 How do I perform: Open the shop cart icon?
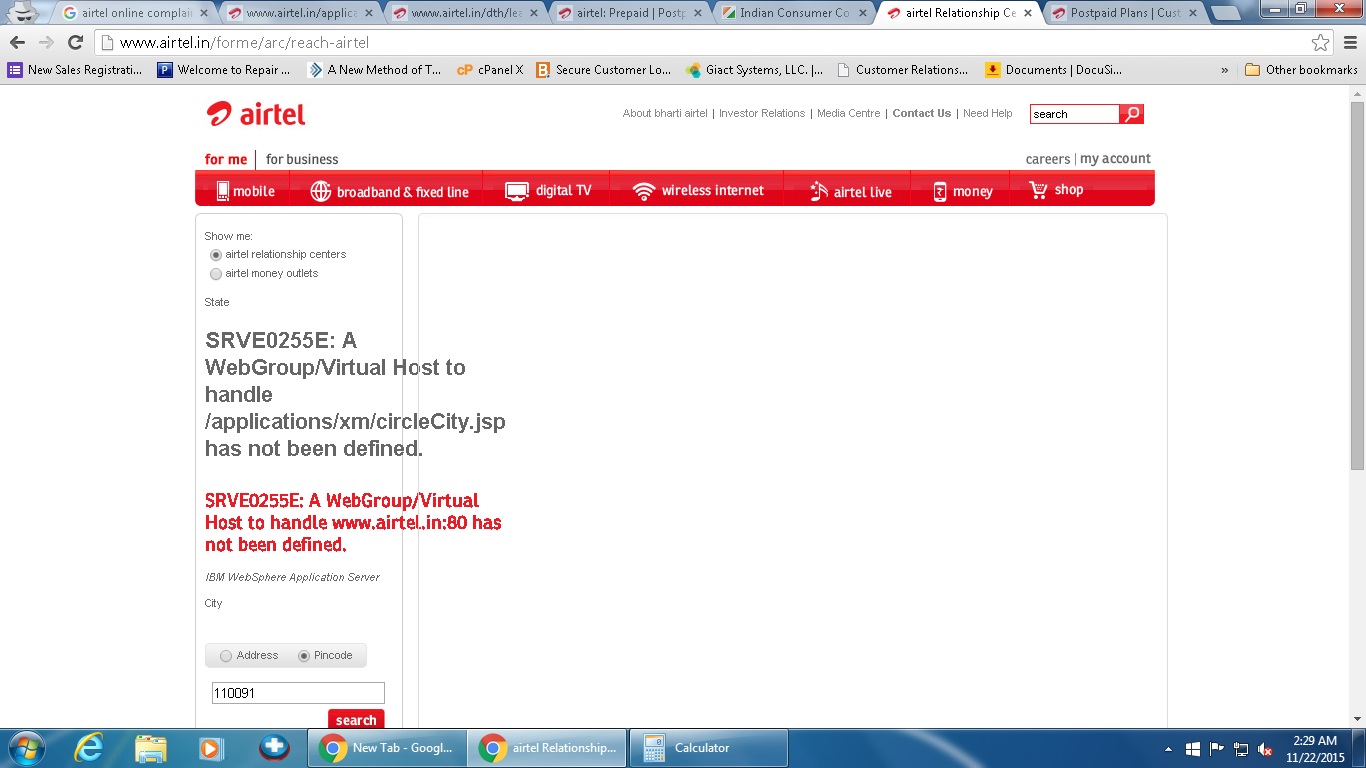pyautogui.click(x=1038, y=190)
